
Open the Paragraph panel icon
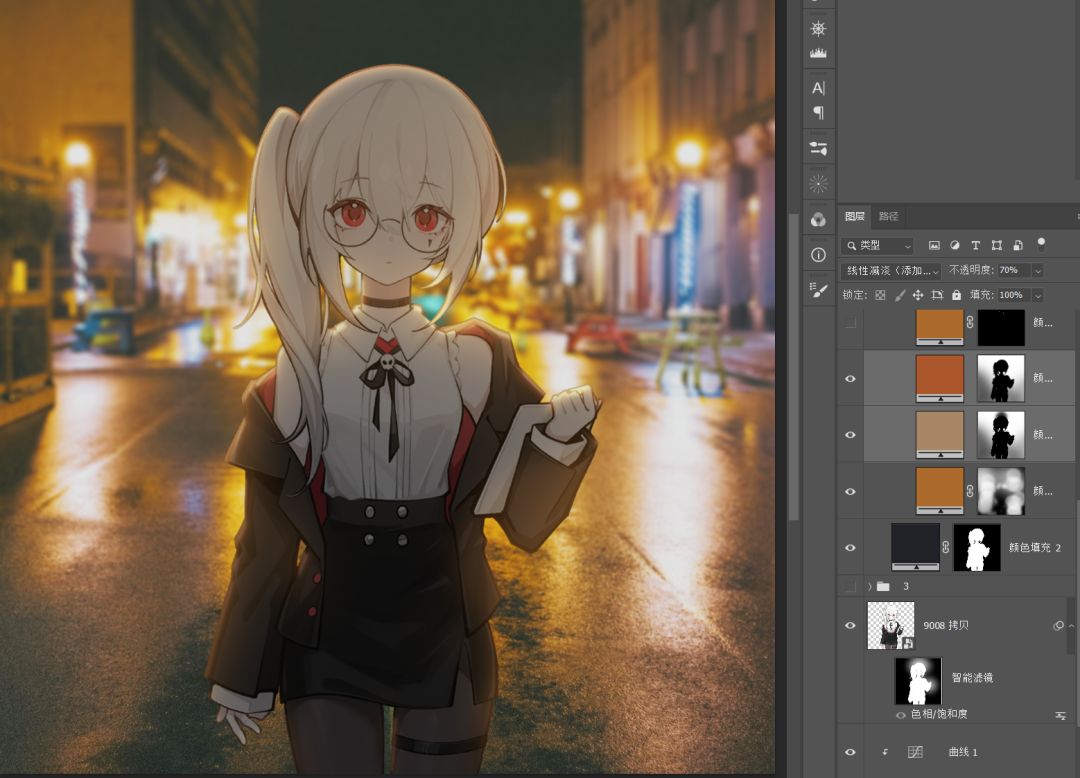coord(818,112)
